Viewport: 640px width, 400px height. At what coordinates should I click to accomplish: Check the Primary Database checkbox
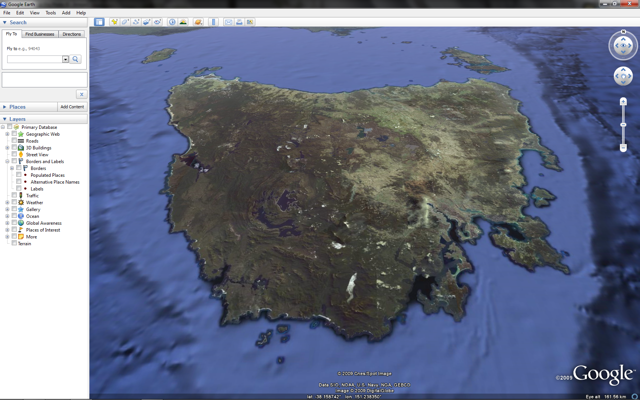10,127
